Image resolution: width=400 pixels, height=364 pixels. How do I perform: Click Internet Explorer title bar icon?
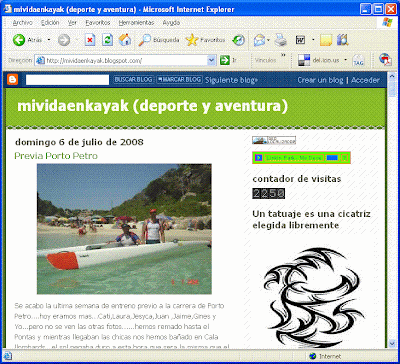8,9
